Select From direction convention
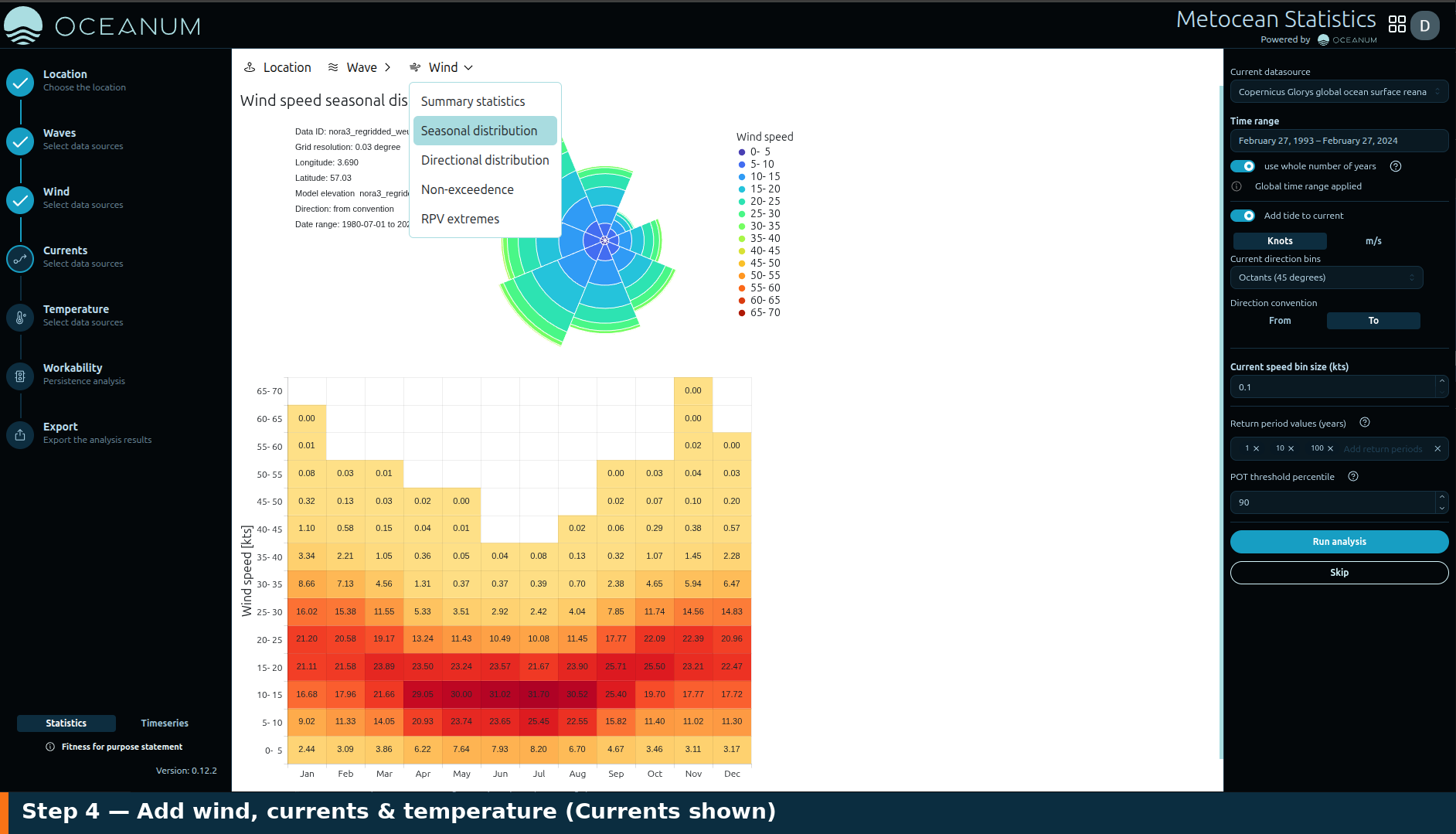 click(1280, 321)
